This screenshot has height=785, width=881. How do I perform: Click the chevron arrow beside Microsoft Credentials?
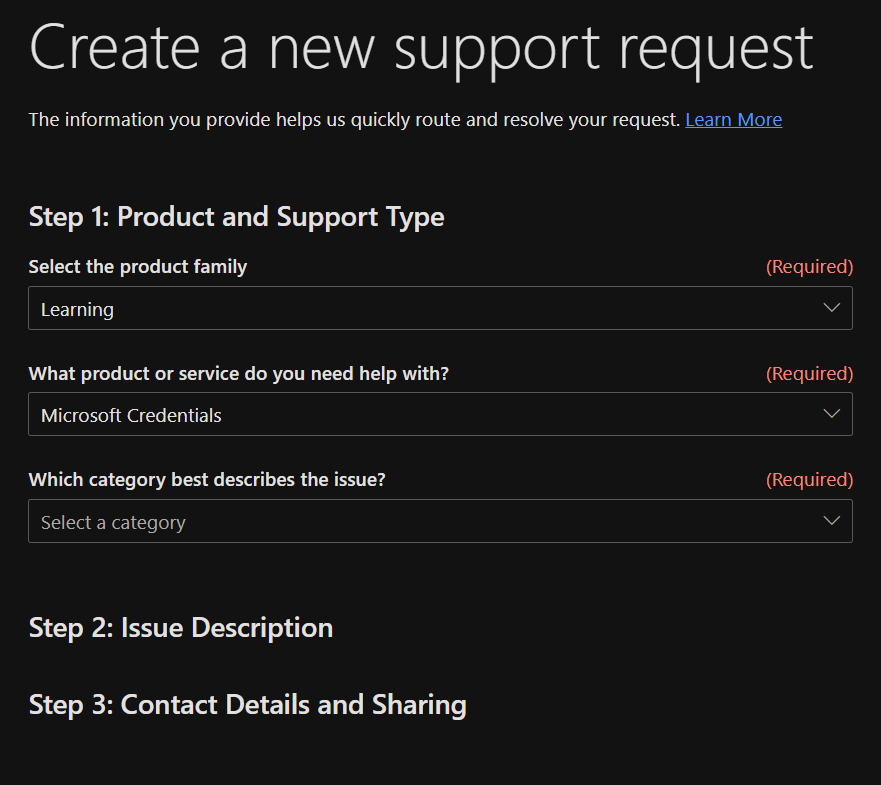click(x=831, y=414)
